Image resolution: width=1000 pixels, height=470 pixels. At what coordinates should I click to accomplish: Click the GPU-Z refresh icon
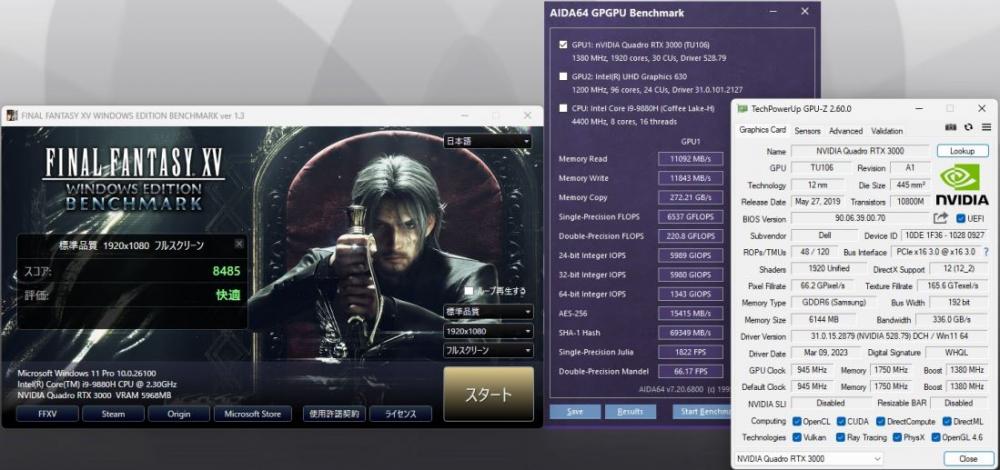[x=968, y=128]
